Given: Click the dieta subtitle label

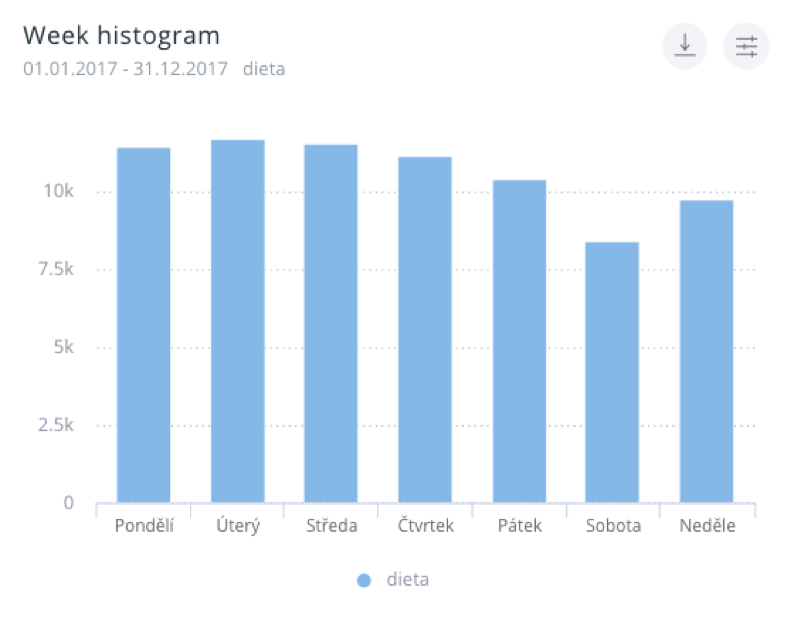Looking at the screenshot, I should pos(264,70).
